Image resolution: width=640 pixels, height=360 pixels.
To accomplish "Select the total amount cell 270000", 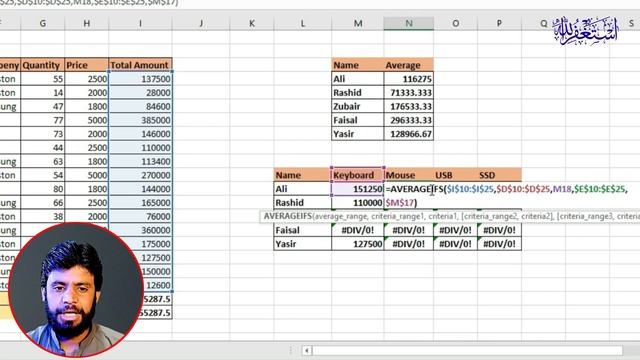I will click(x=140, y=175).
